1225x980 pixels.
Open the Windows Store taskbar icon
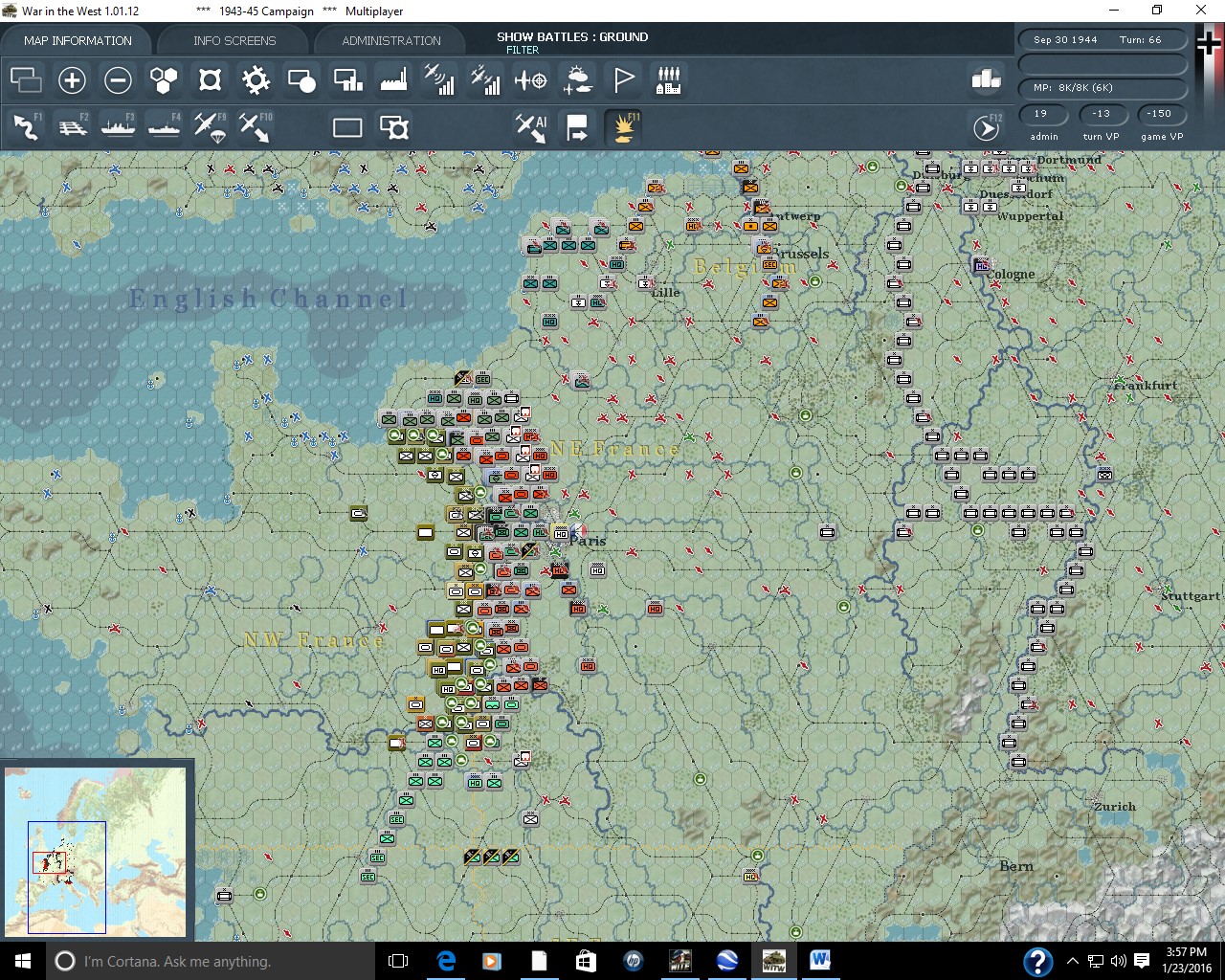(586, 961)
